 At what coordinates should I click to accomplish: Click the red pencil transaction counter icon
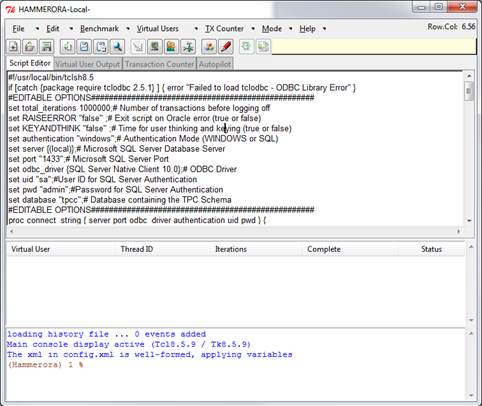coord(226,46)
